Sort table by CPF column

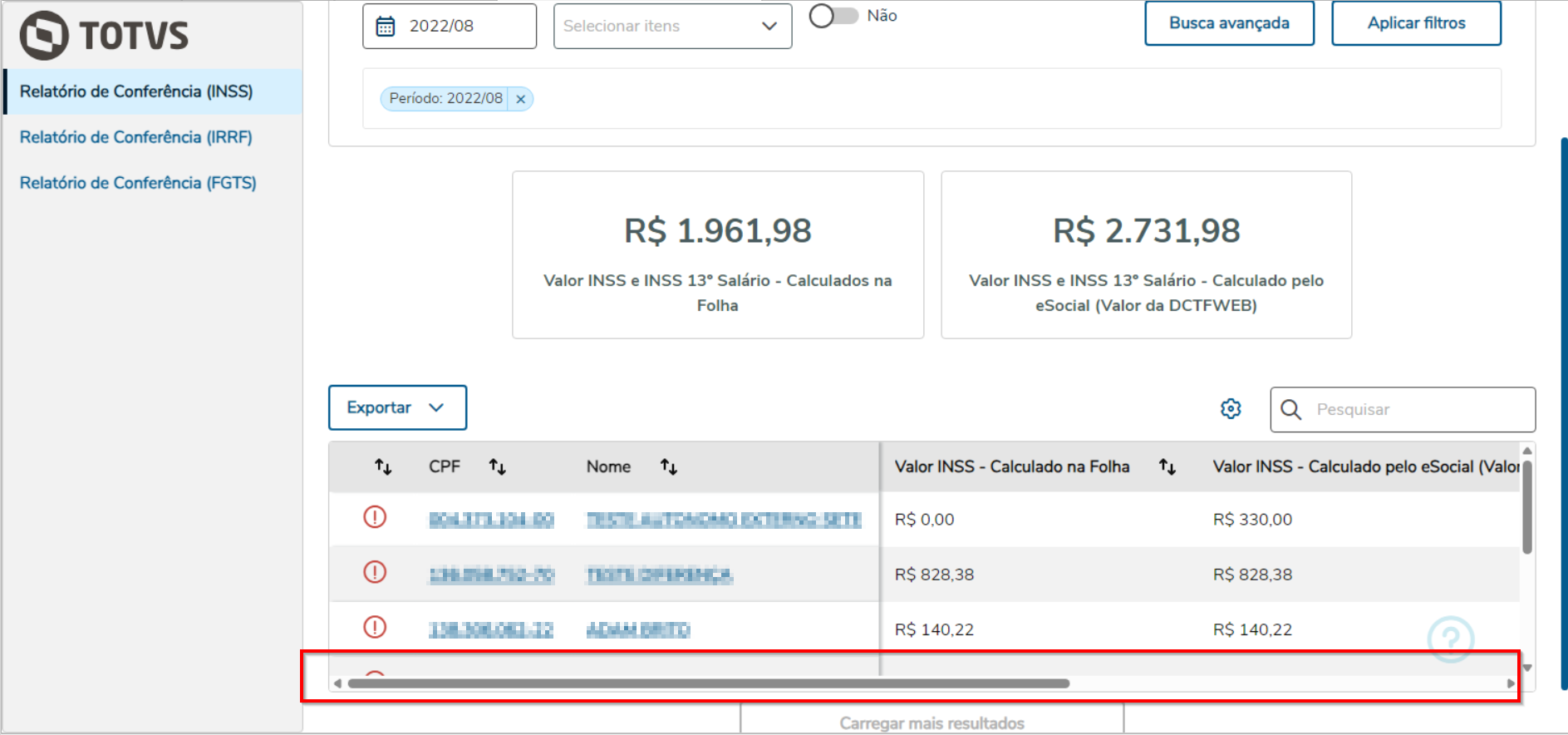pos(497,467)
